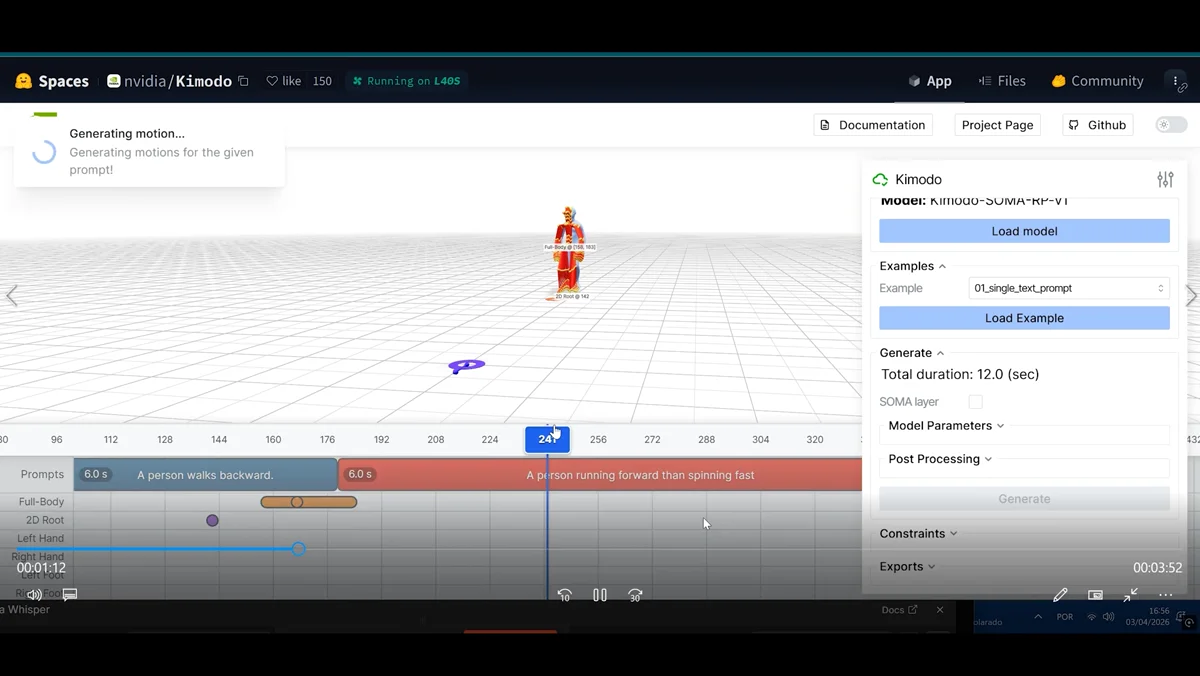Enable the SOMA layer checkbox
1200x676 pixels.
coord(975,402)
